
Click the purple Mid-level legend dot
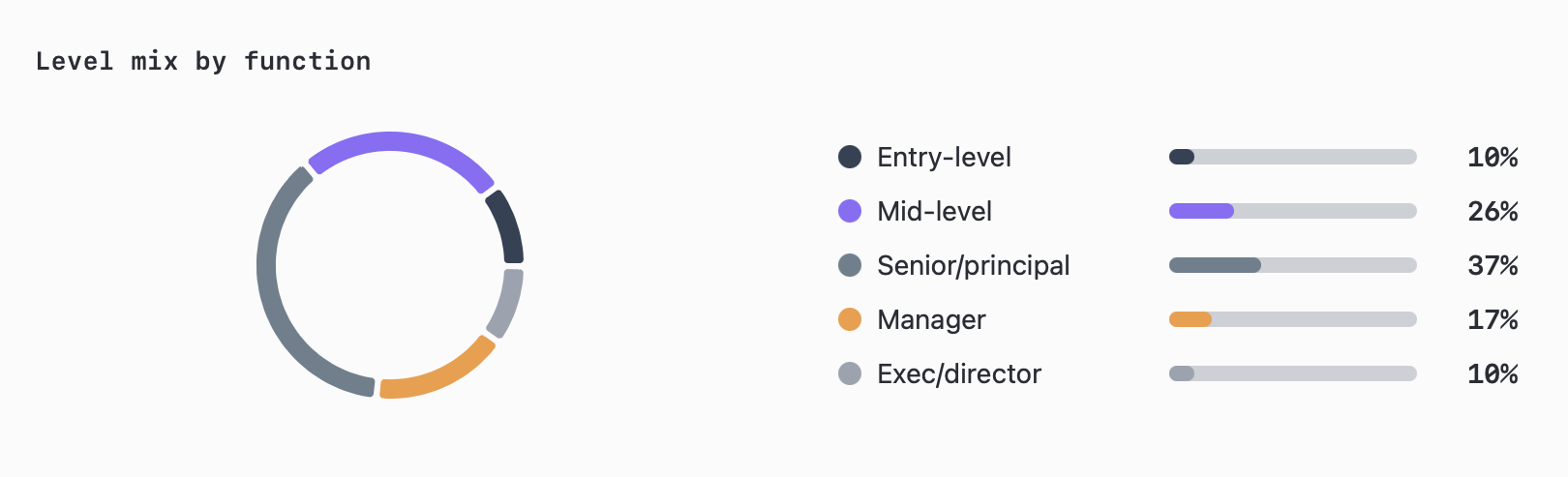point(850,211)
